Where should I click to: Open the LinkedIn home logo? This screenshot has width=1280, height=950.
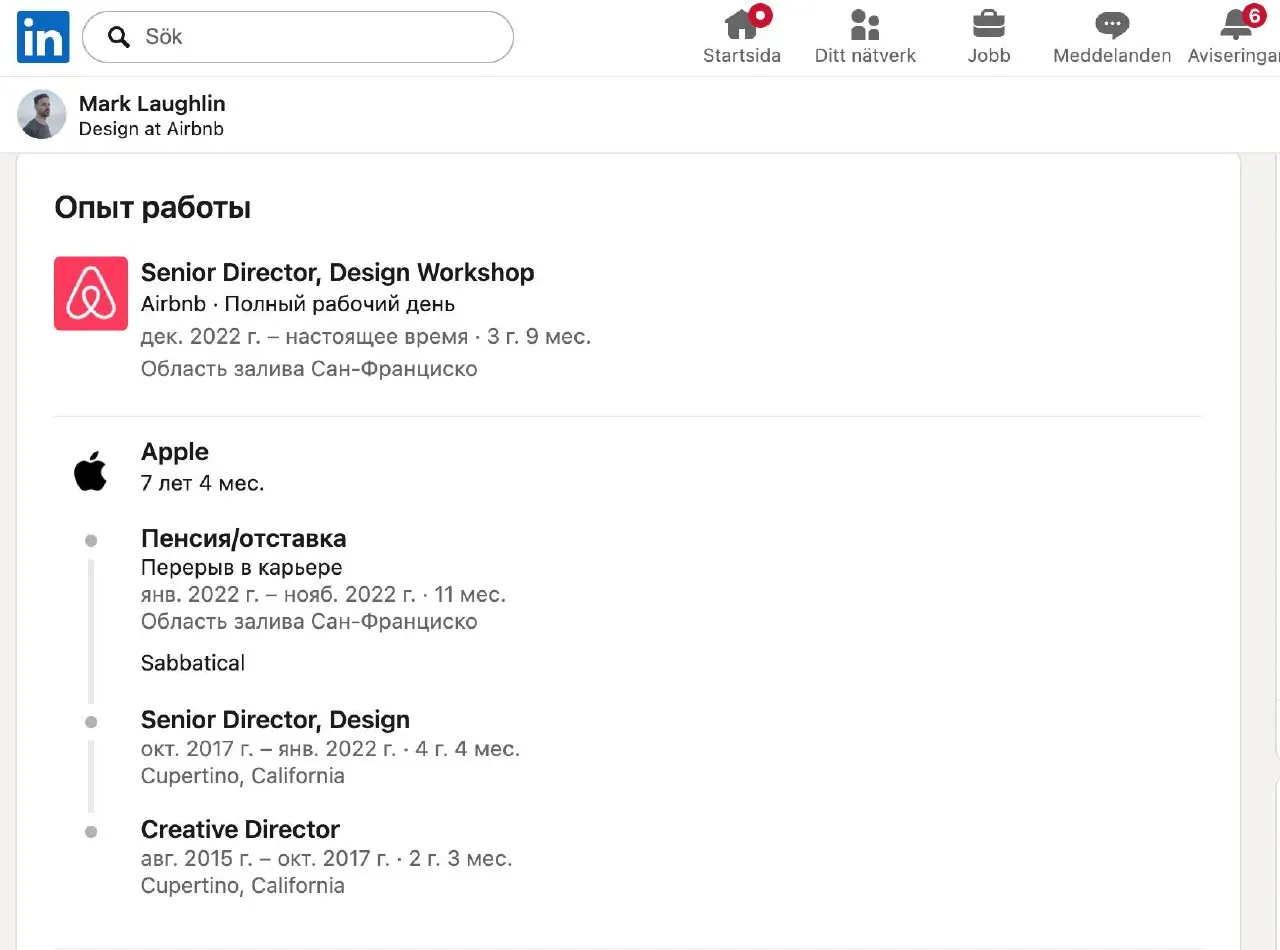coord(43,37)
